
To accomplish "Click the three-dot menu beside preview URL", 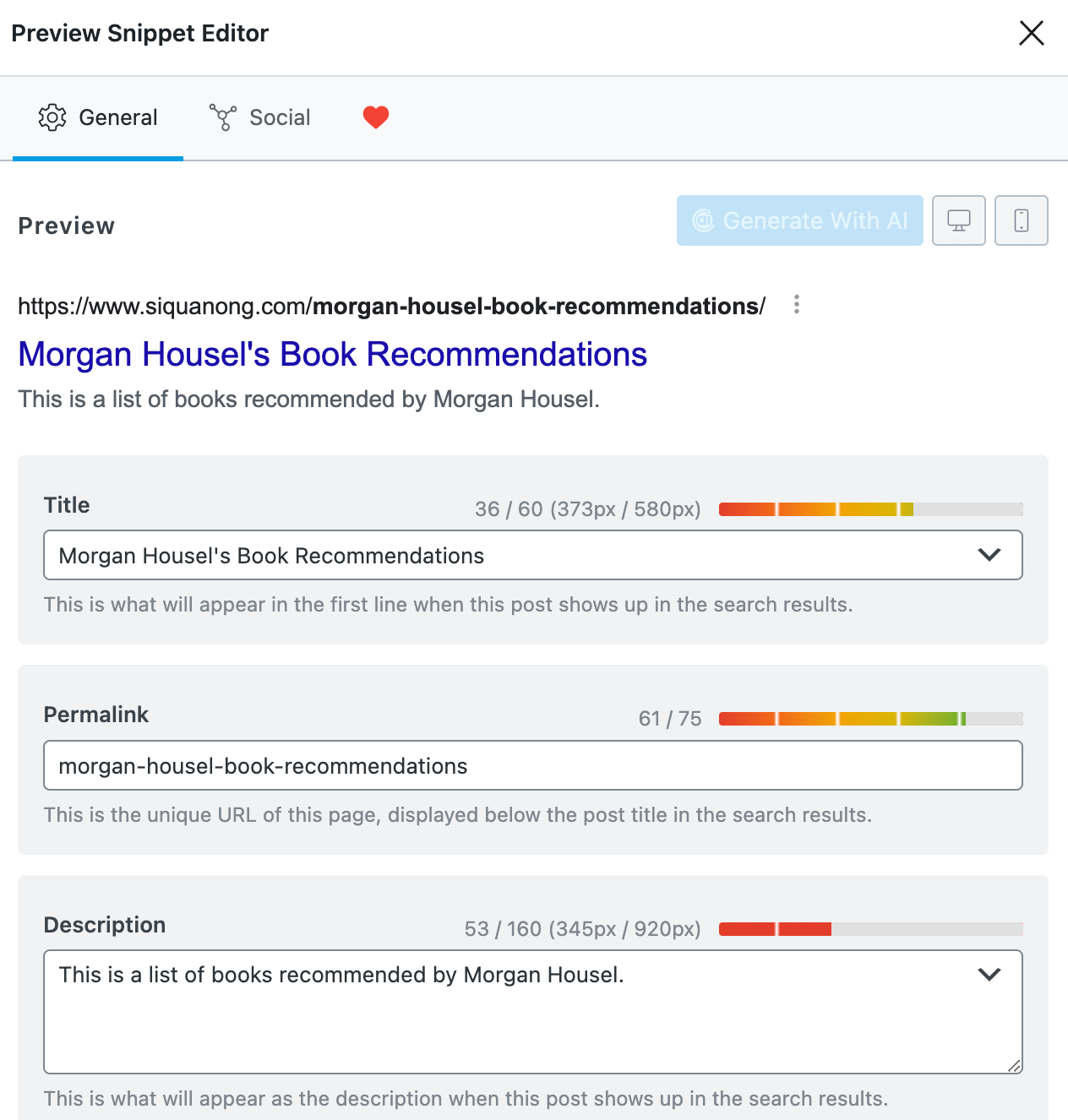I will coord(796,304).
